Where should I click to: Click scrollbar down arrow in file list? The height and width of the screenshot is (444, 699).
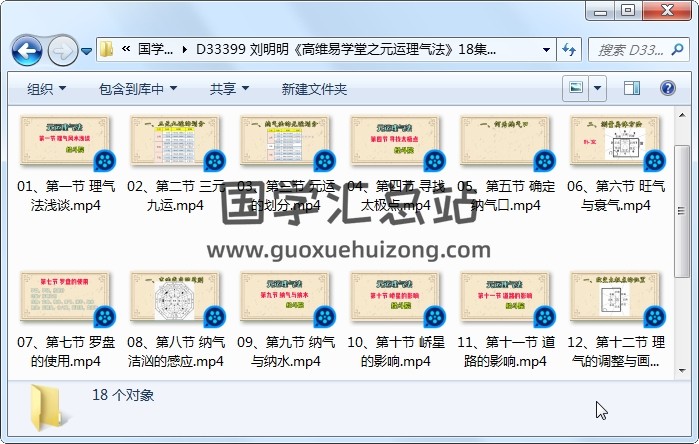pyautogui.click(x=682, y=370)
